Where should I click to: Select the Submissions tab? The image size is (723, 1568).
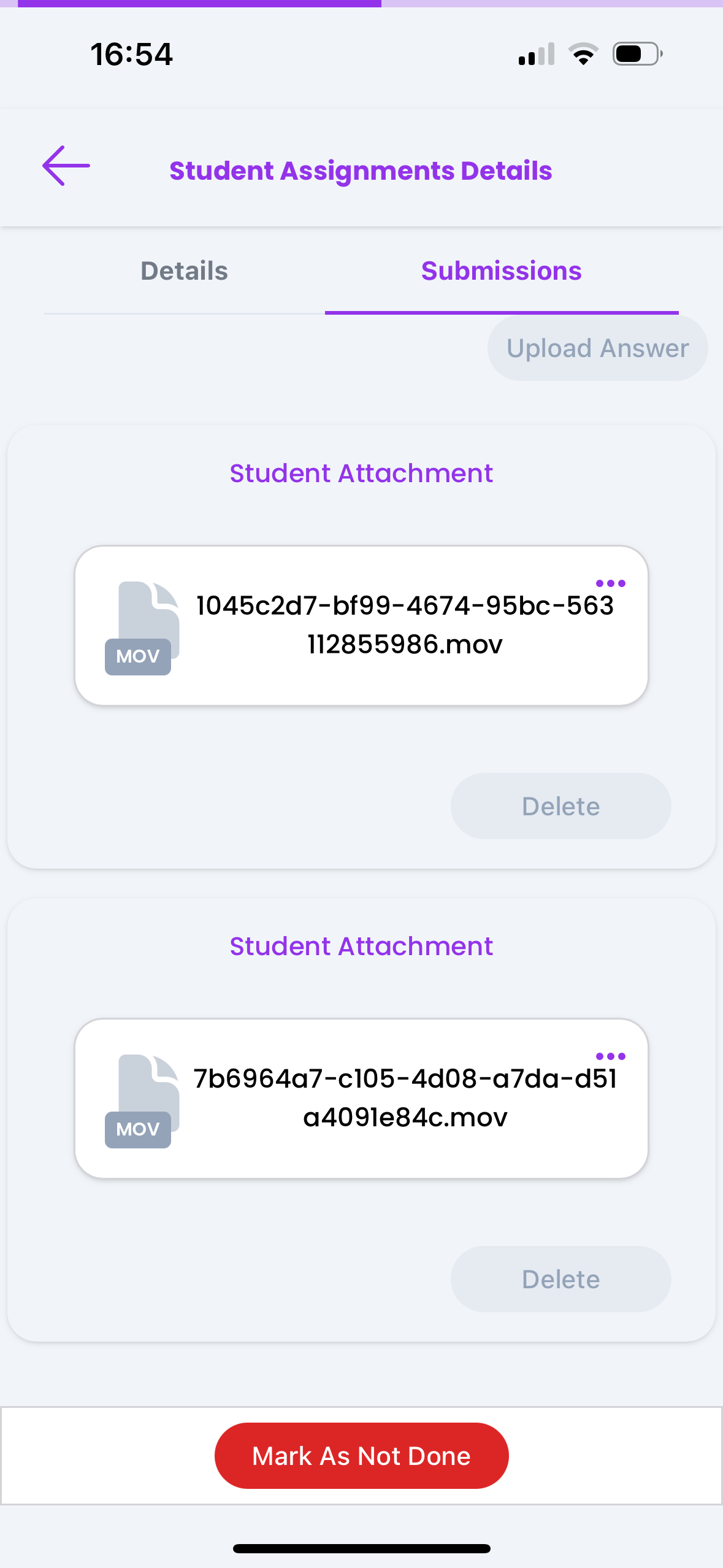[501, 271]
